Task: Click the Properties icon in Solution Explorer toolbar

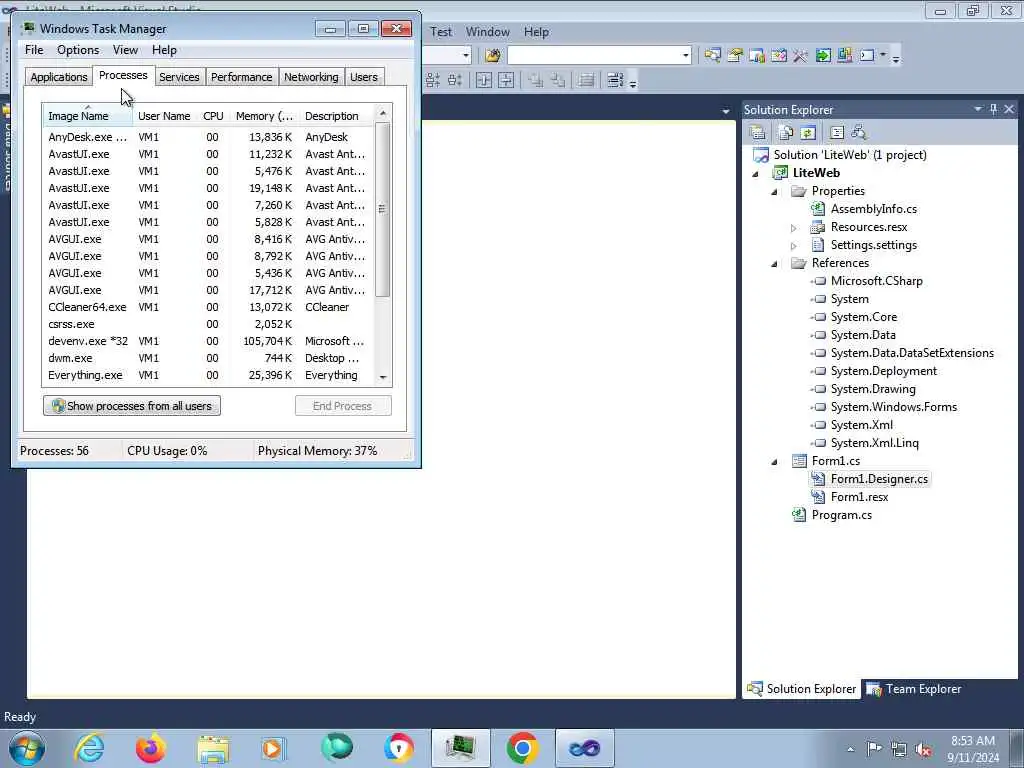Action: click(758, 133)
